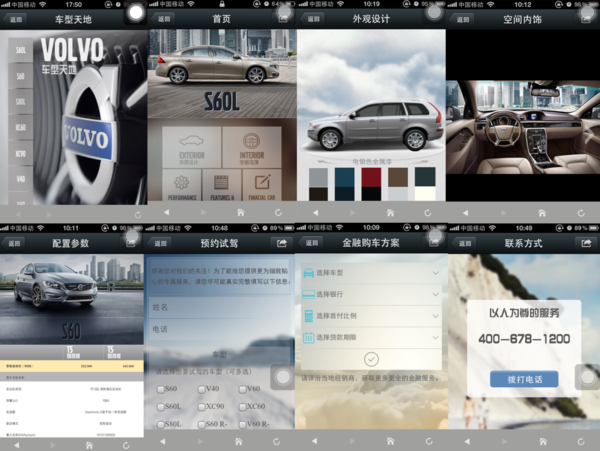Tap home icon in 首页 bottom bar
Screen dimensions: 600x451
241,212
